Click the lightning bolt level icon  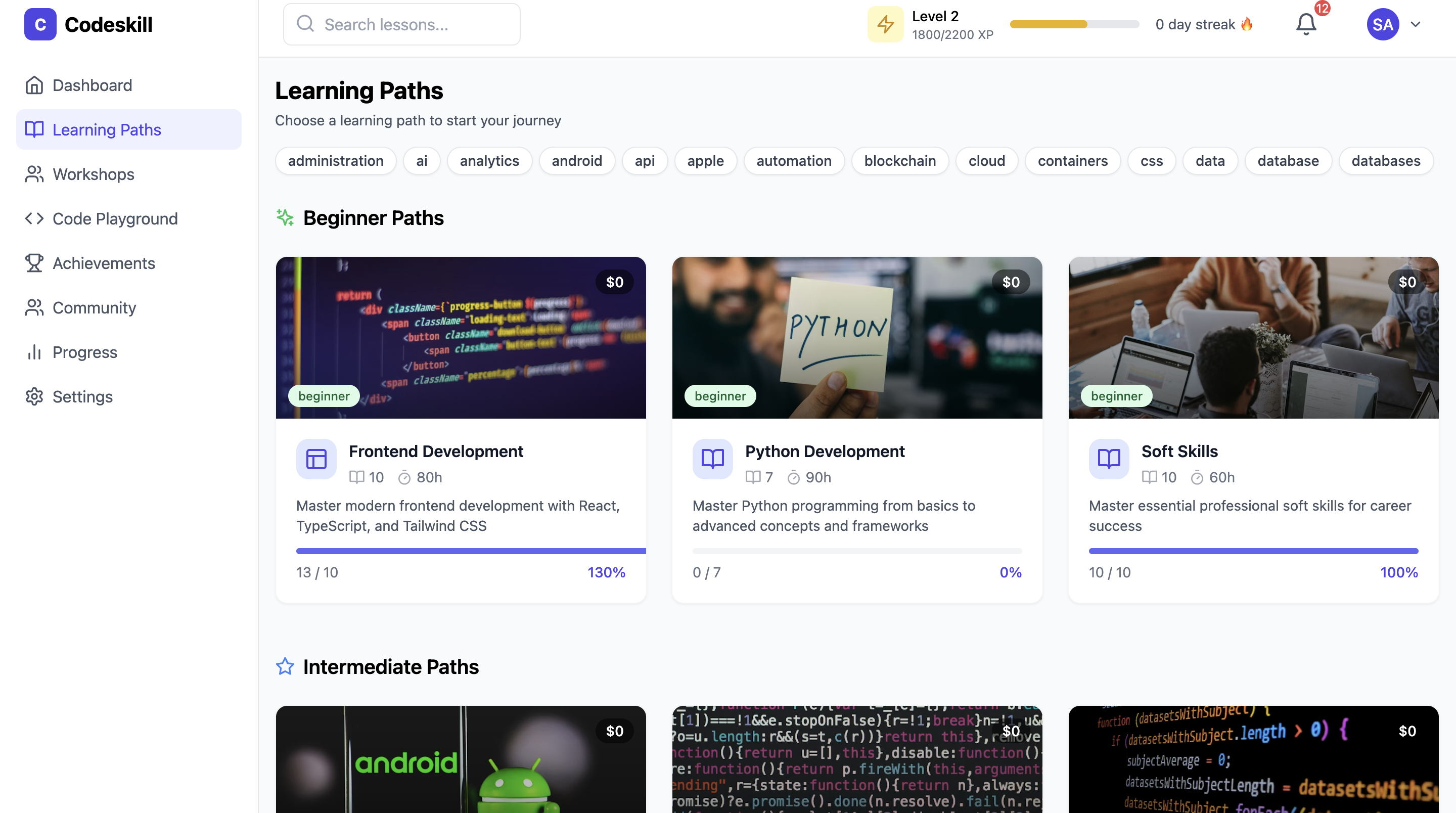[x=885, y=24]
